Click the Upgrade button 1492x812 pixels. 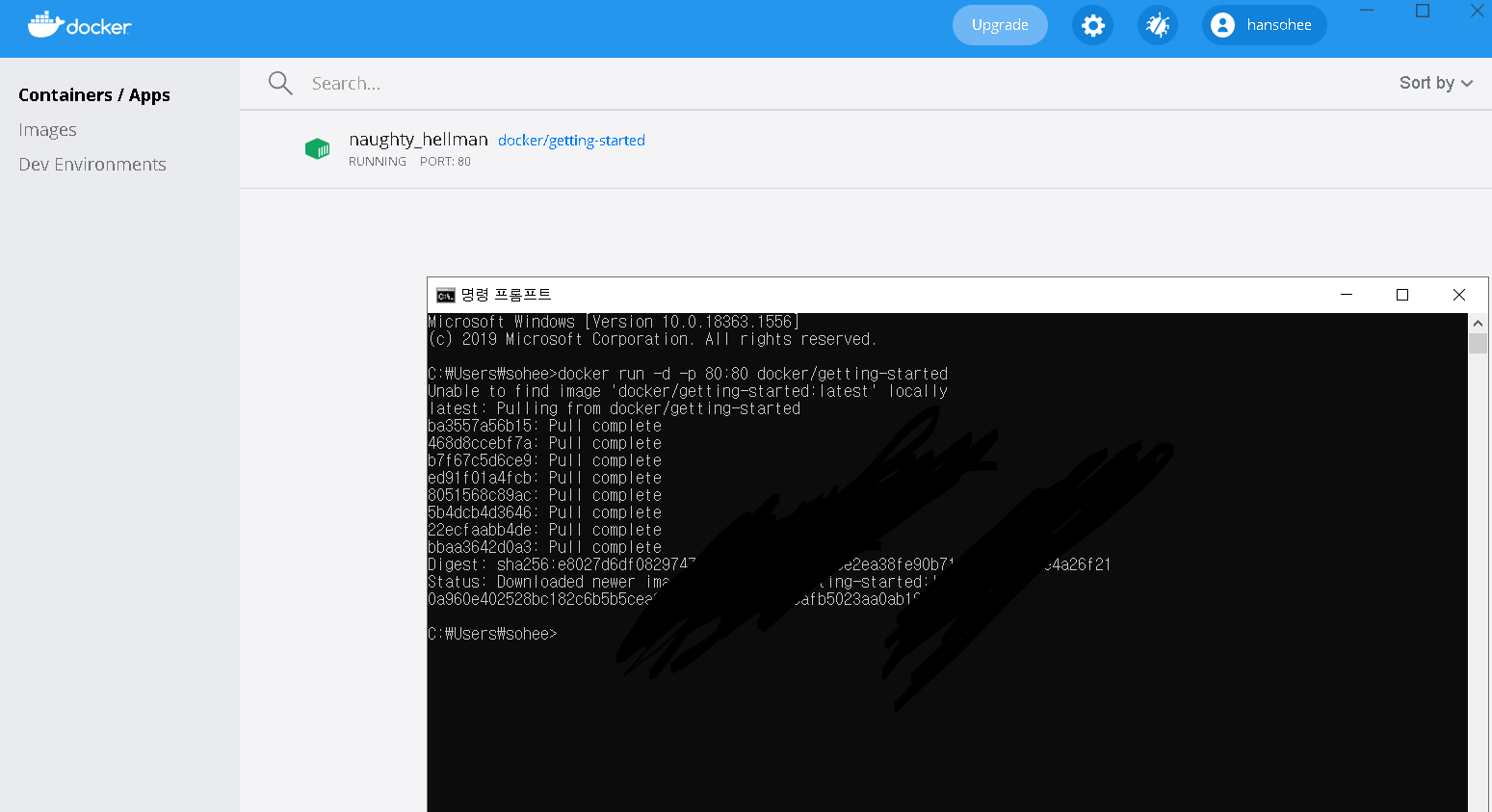pyautogui.click(x=1000, y=25)
